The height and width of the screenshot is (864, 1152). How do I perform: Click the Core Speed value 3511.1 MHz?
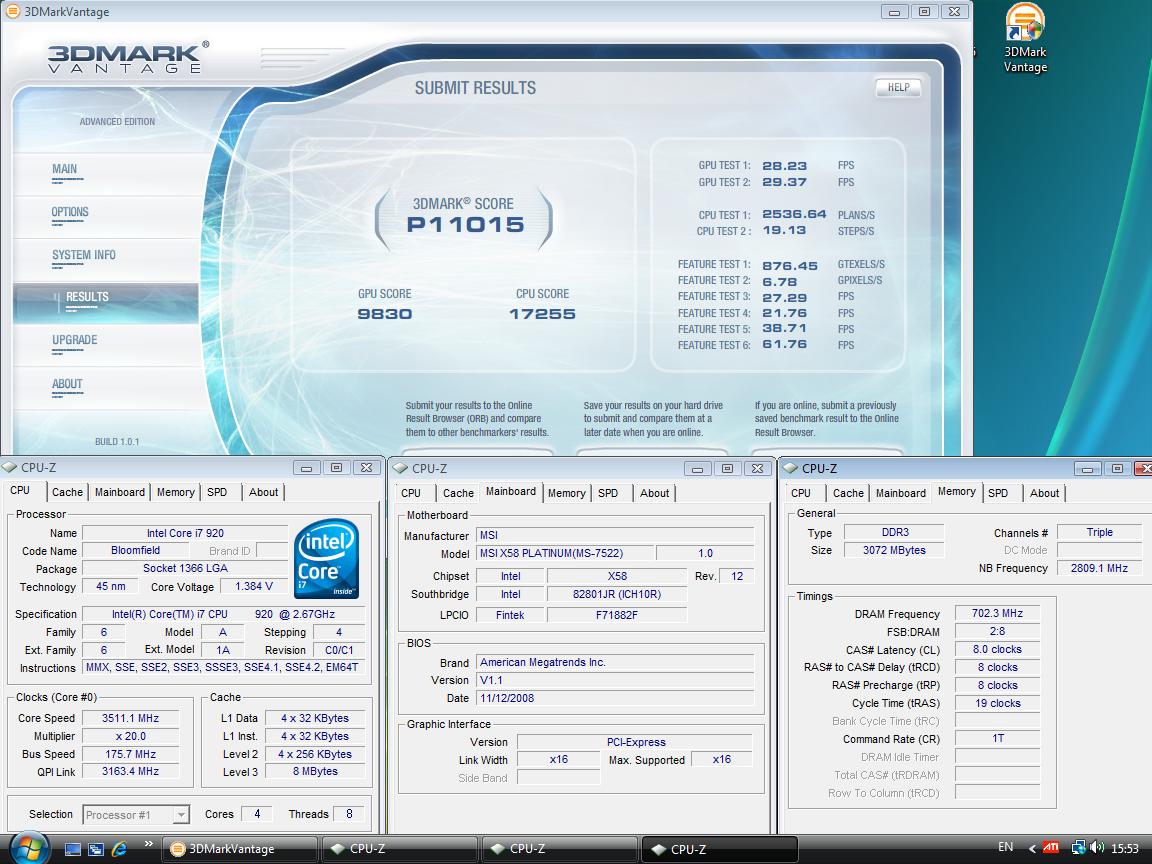130,719
